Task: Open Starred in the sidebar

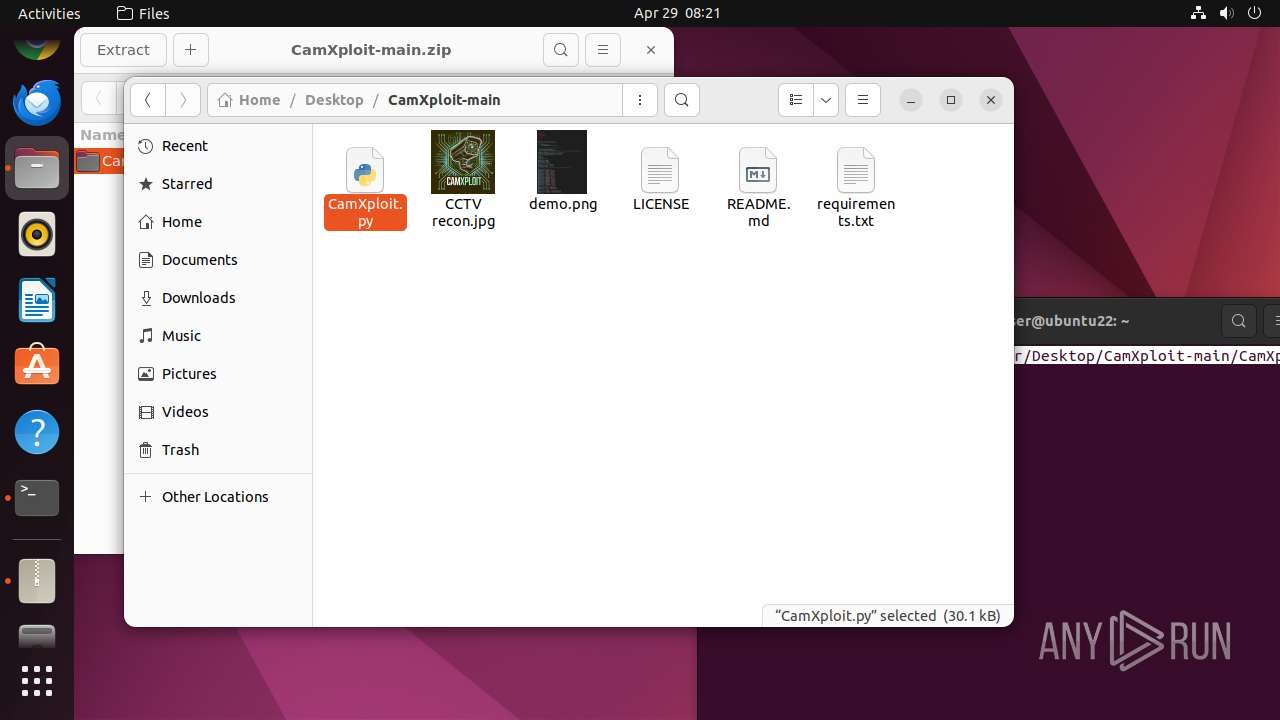Action: click(x=218, y=184)
